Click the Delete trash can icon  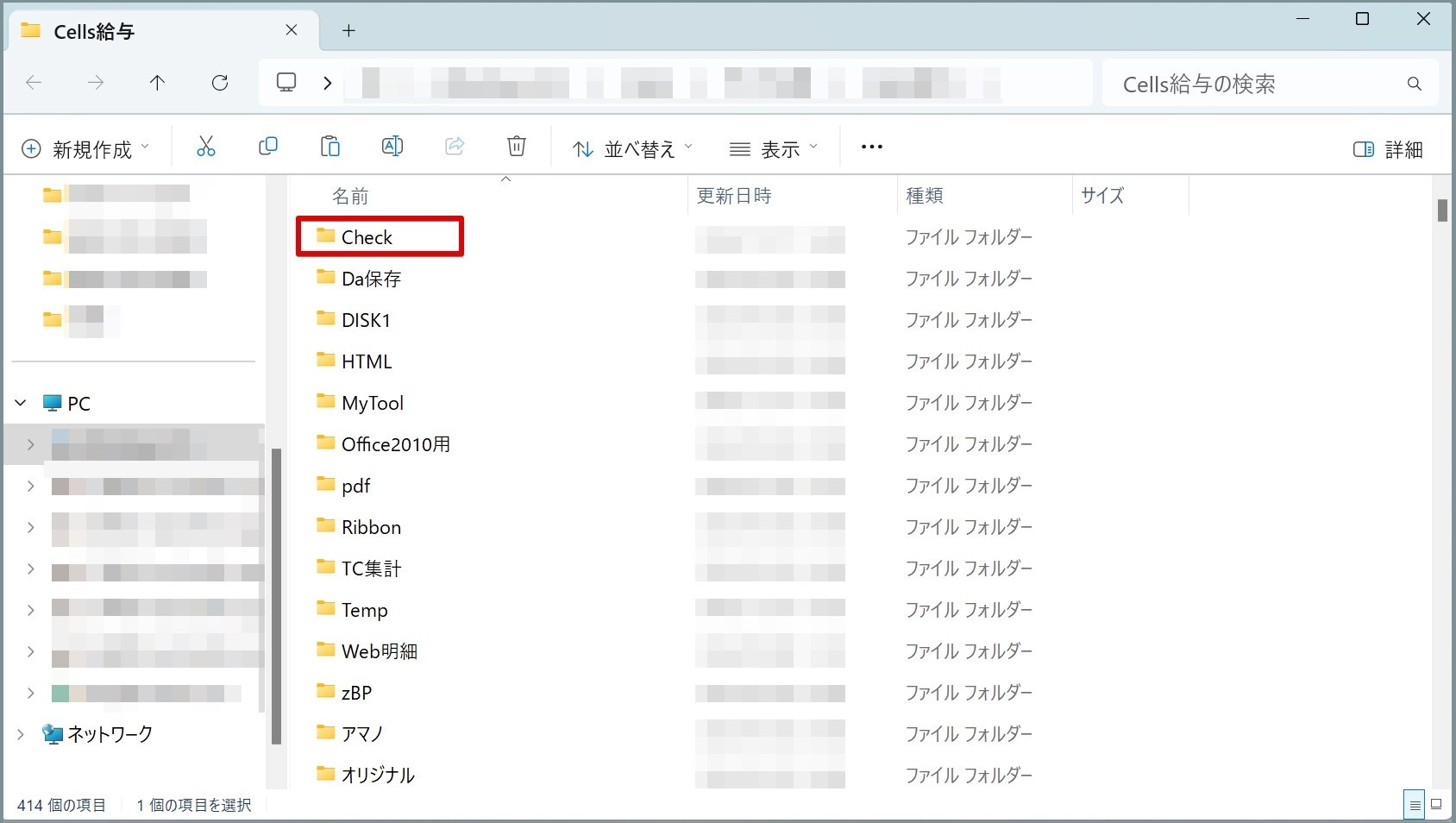[517, 147]
